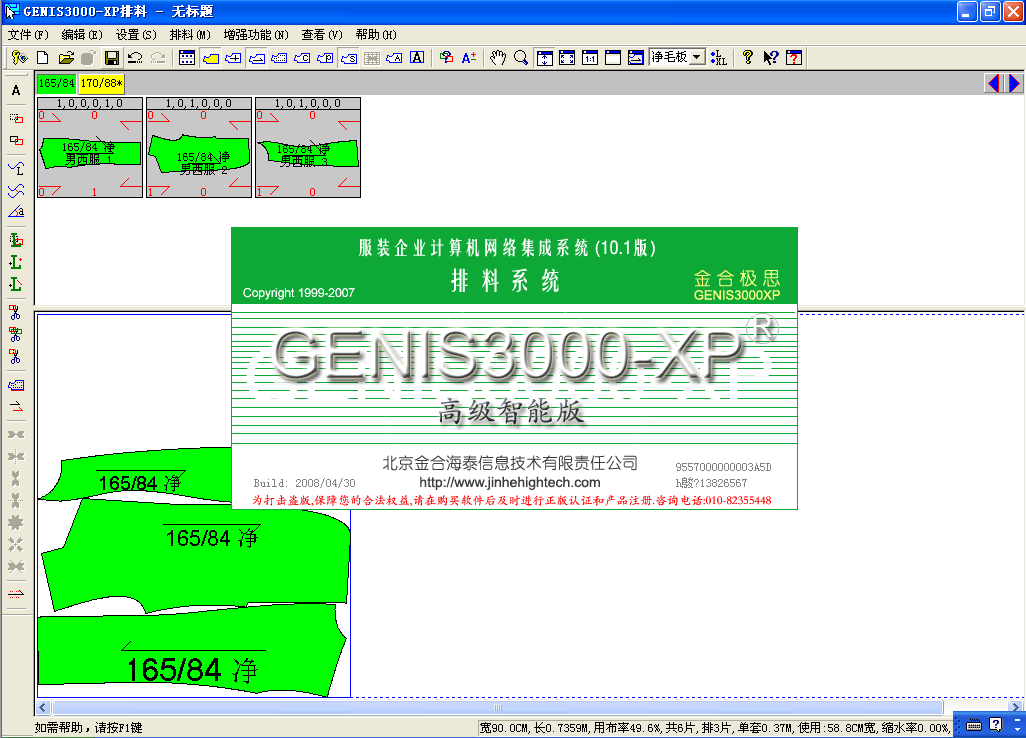Click the pattern piece icon labeled S
The height and width of the screenshot is (738, 1026).
point(349,58)
